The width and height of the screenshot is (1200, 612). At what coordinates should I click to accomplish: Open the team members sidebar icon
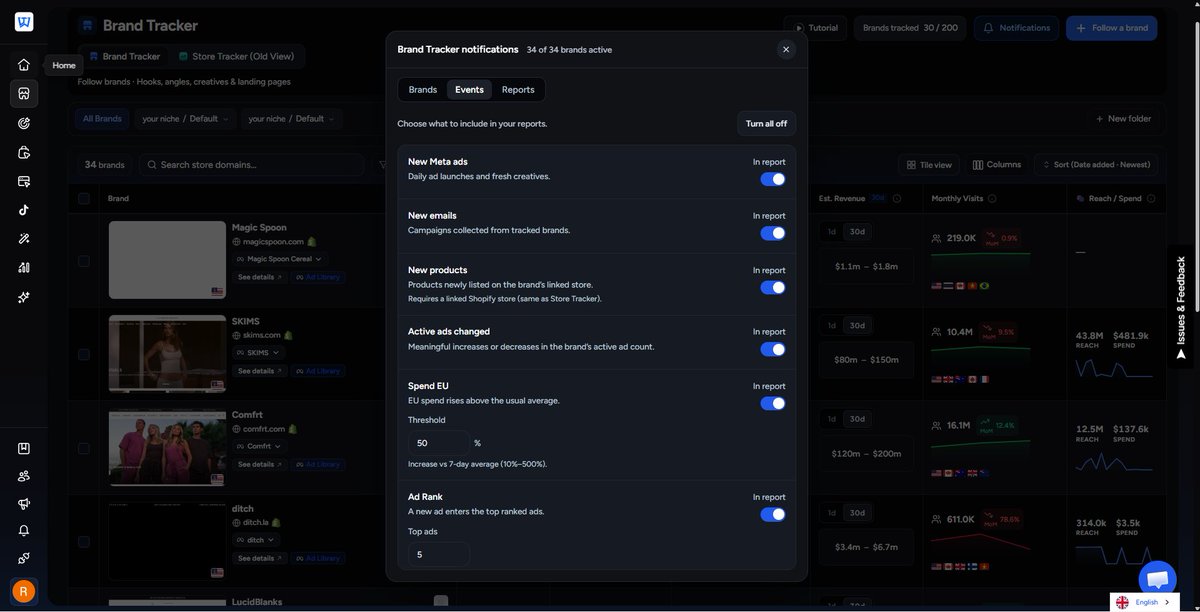click(23, 476)
